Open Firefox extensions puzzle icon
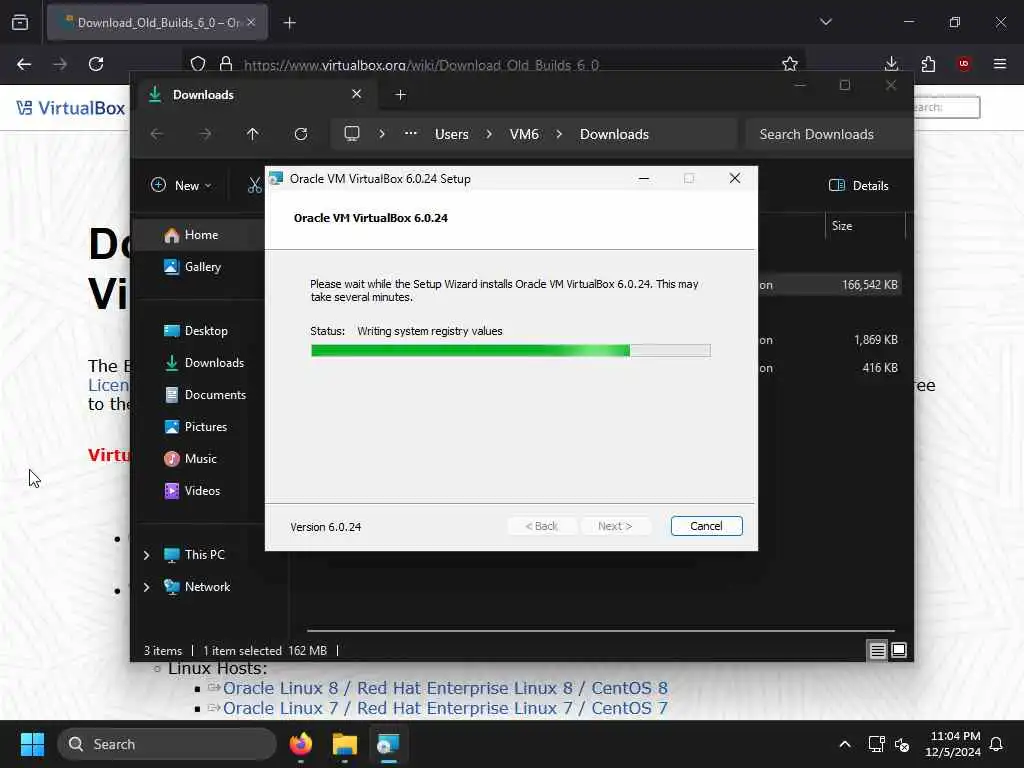The height and width of the screenshot is (768, 1024). click(928, 64)
